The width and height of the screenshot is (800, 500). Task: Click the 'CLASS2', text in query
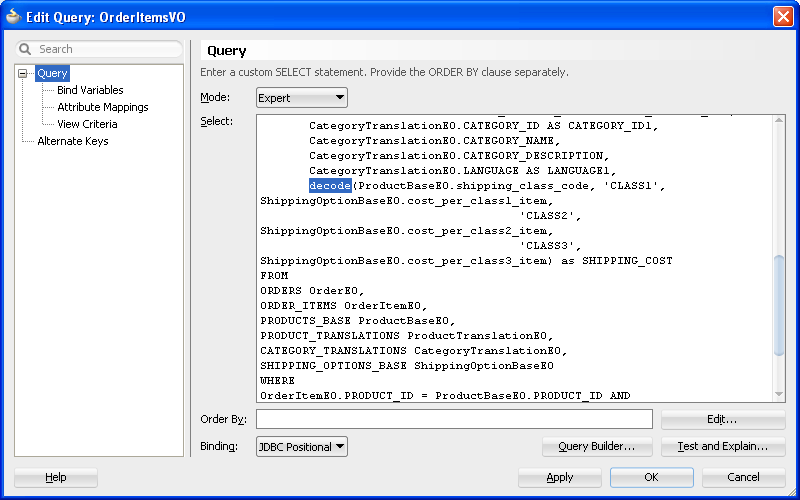551,216
